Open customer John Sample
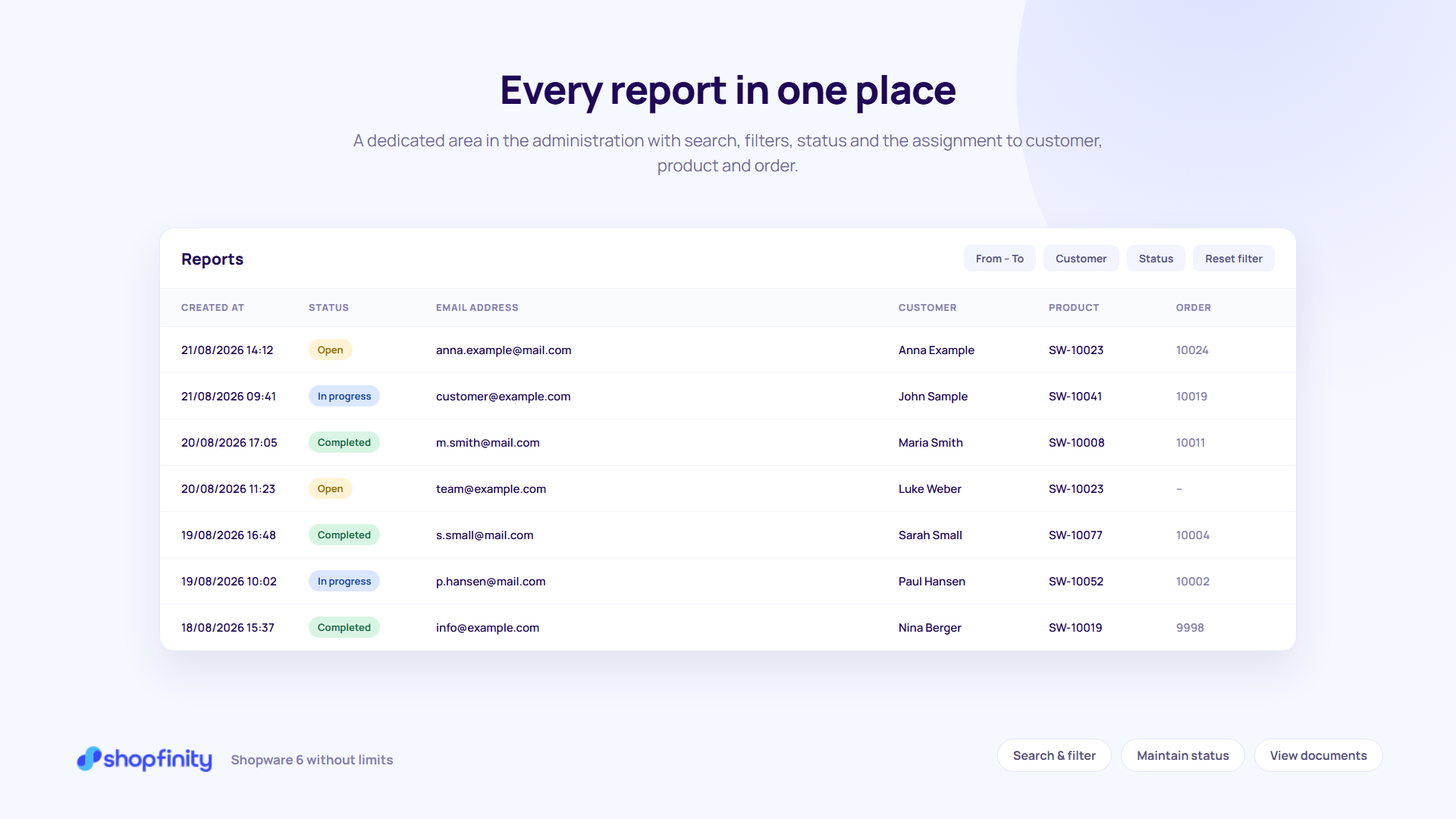Image resolution: width=1456 pixels, height=819 pixels. (933, 397)
